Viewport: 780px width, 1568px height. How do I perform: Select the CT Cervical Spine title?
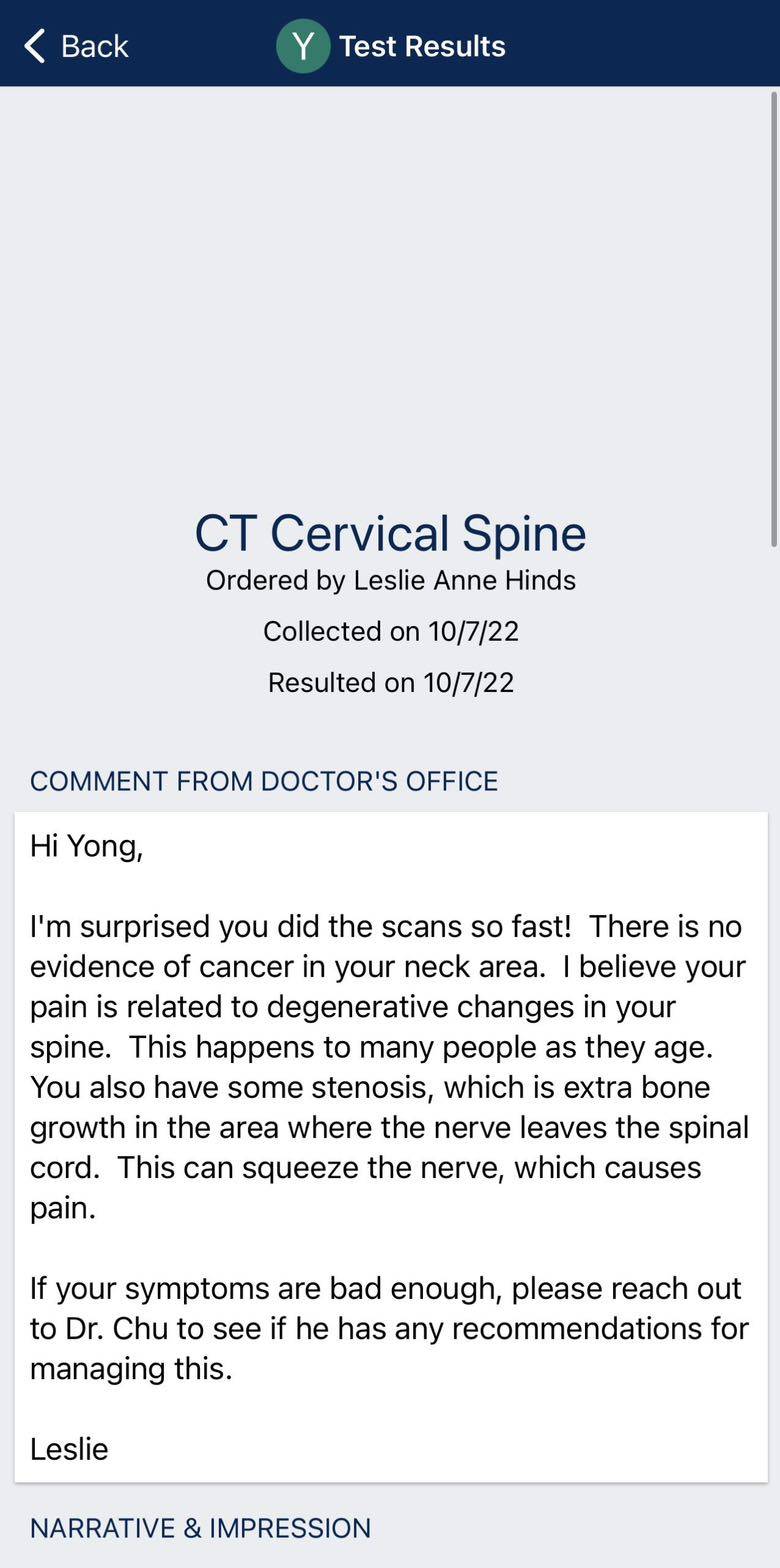[x=390, y=533]
